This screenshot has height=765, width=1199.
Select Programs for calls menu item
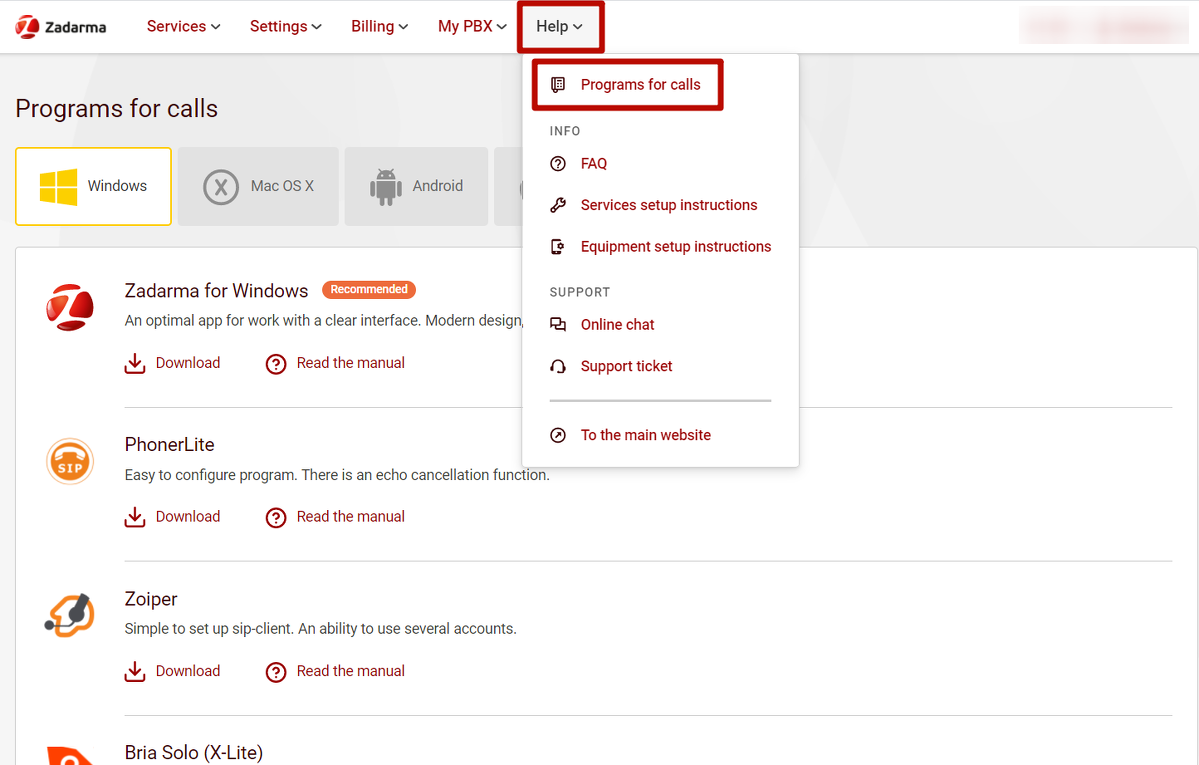tap(640, 85)
